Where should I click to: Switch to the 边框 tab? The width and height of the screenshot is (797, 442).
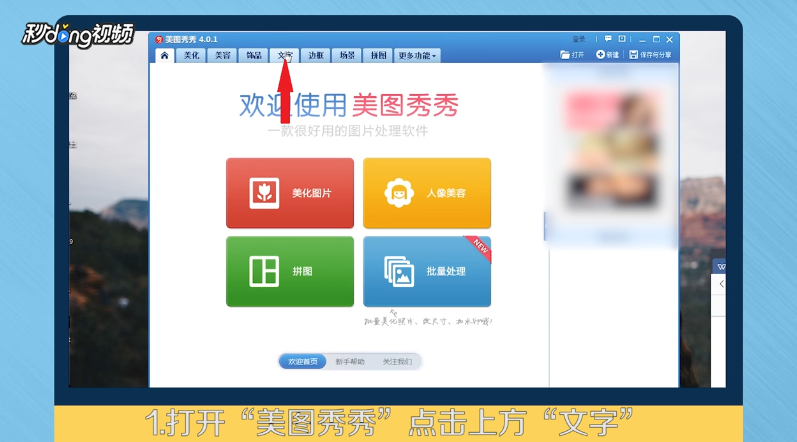(x=316, y=55)
